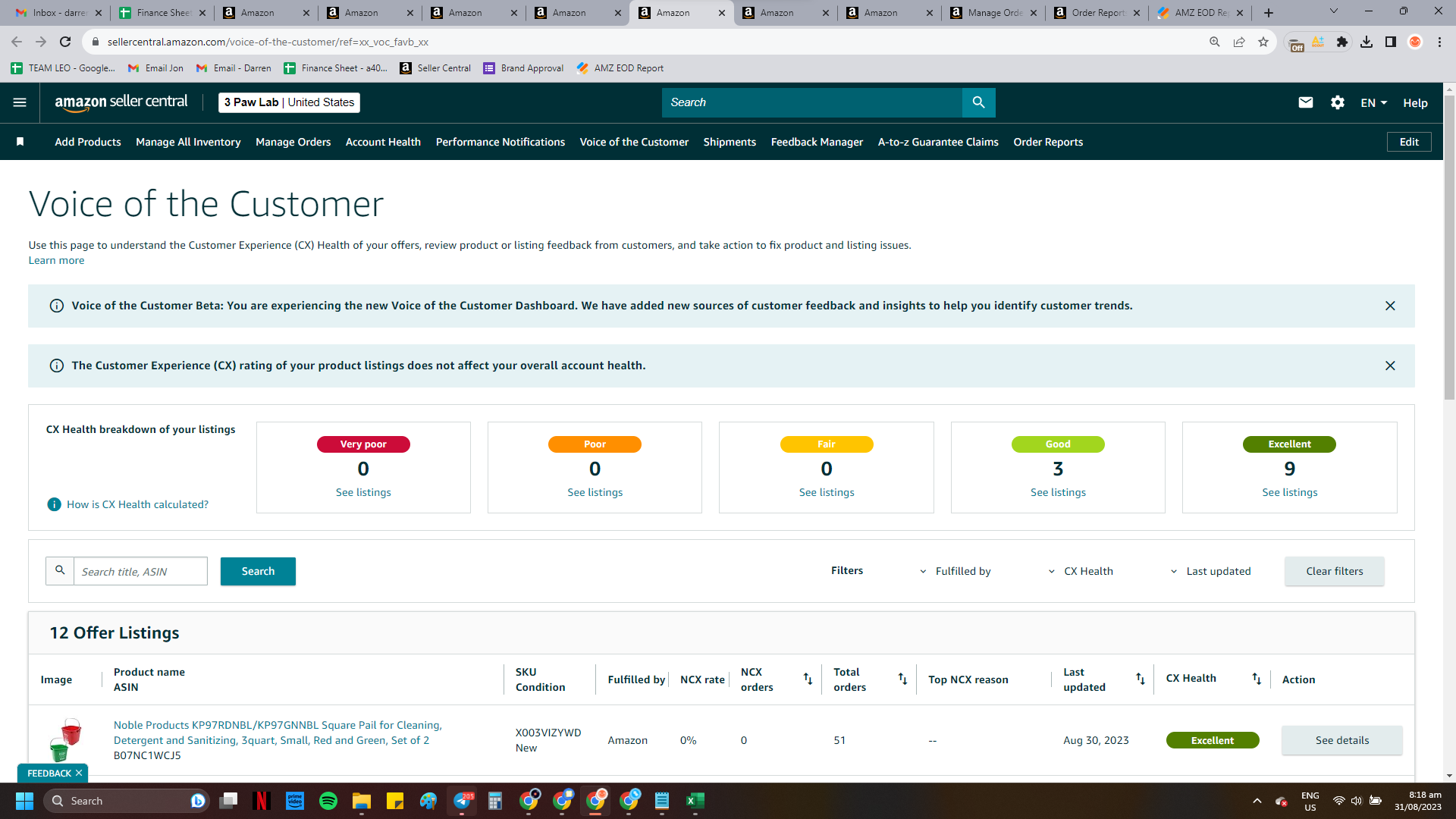Open the Chrome downloads icon
The image size is (1456, 819).
tap(1367, 42)
